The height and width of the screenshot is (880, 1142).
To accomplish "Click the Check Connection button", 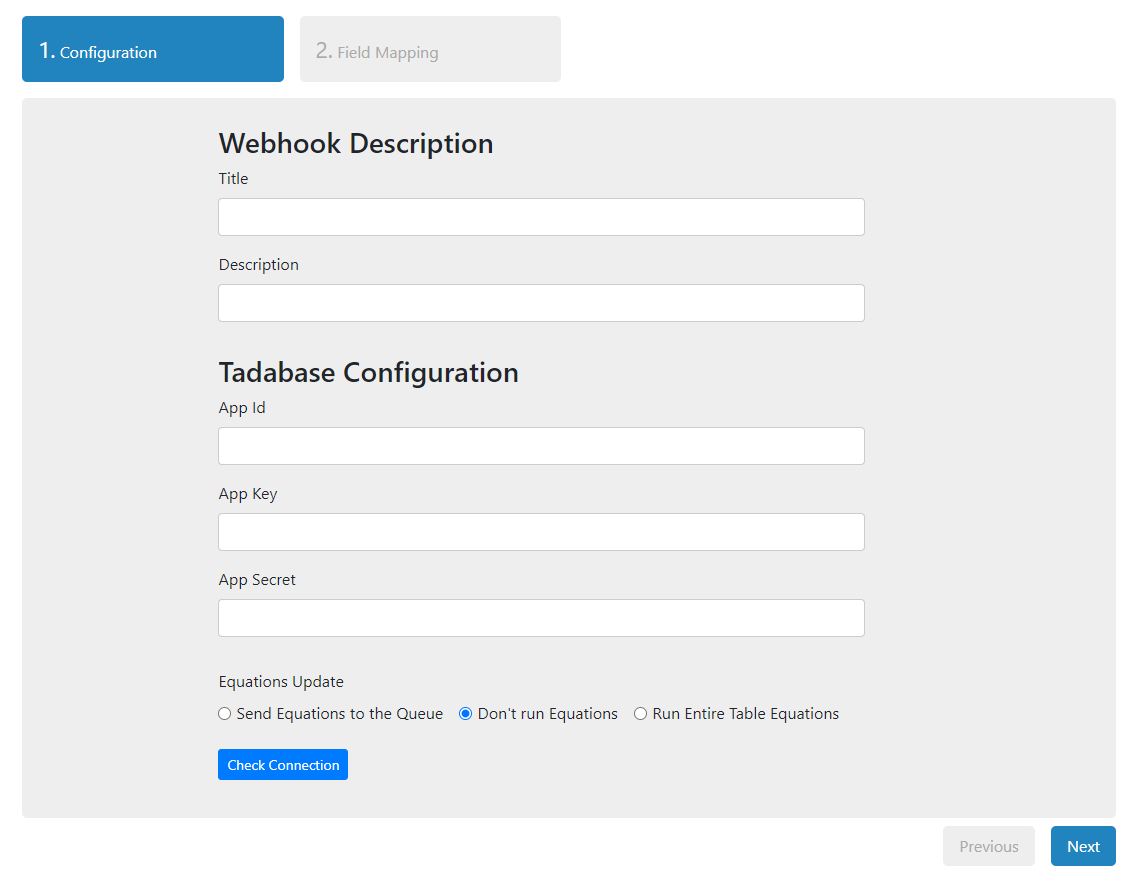I will coord(283,765).
